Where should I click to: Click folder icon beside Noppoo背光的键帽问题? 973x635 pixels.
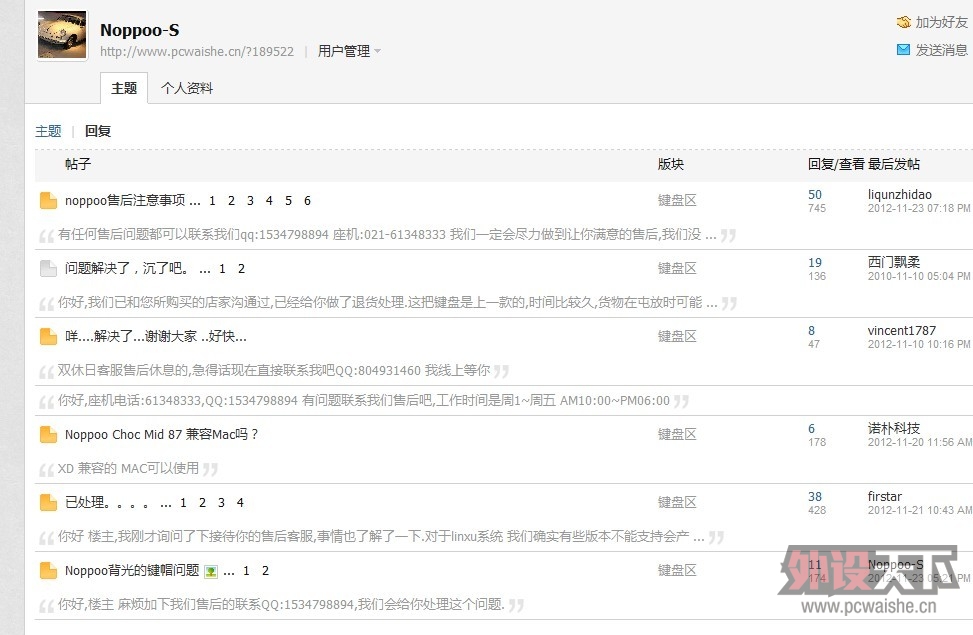(48, 570)
